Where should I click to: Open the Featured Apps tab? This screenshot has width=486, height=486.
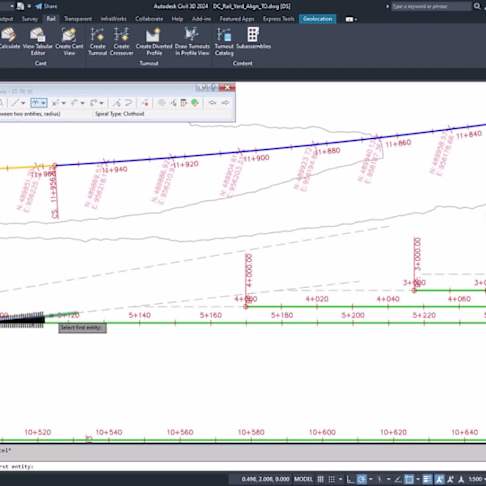coord(237,19)
